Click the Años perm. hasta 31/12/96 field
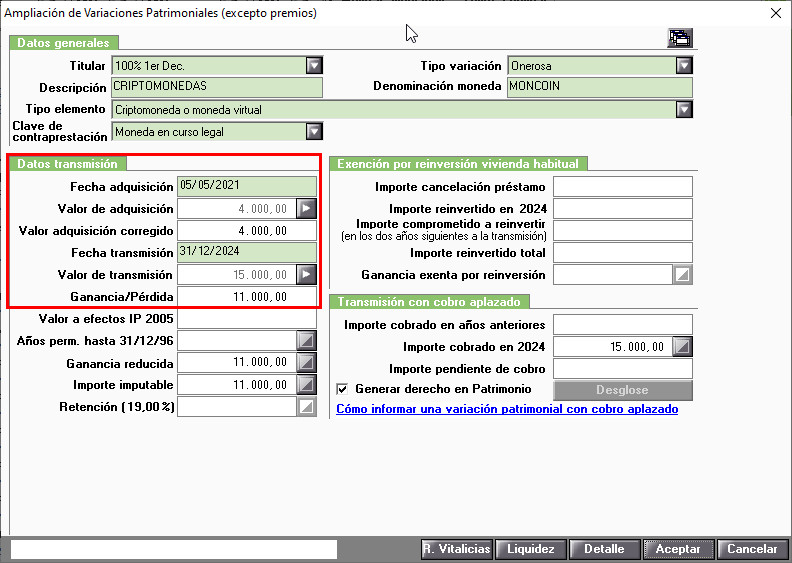792x563 pixels. pos(237,340)
